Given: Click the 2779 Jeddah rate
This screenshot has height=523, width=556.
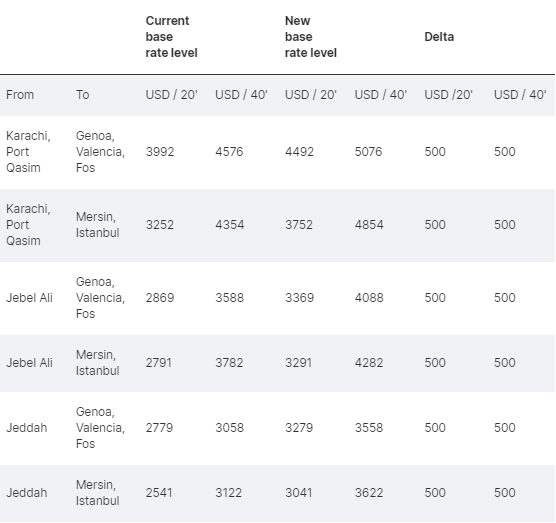Looking at the screenshot, I should [x=159, y=428].
